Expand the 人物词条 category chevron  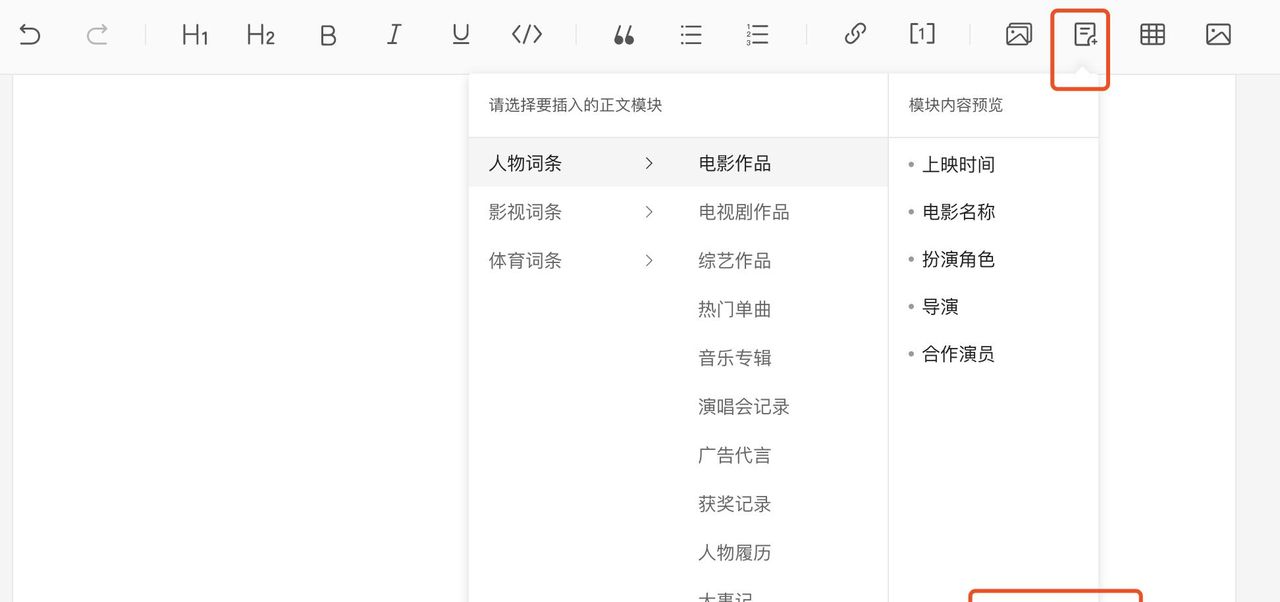(x=649, y=163)
